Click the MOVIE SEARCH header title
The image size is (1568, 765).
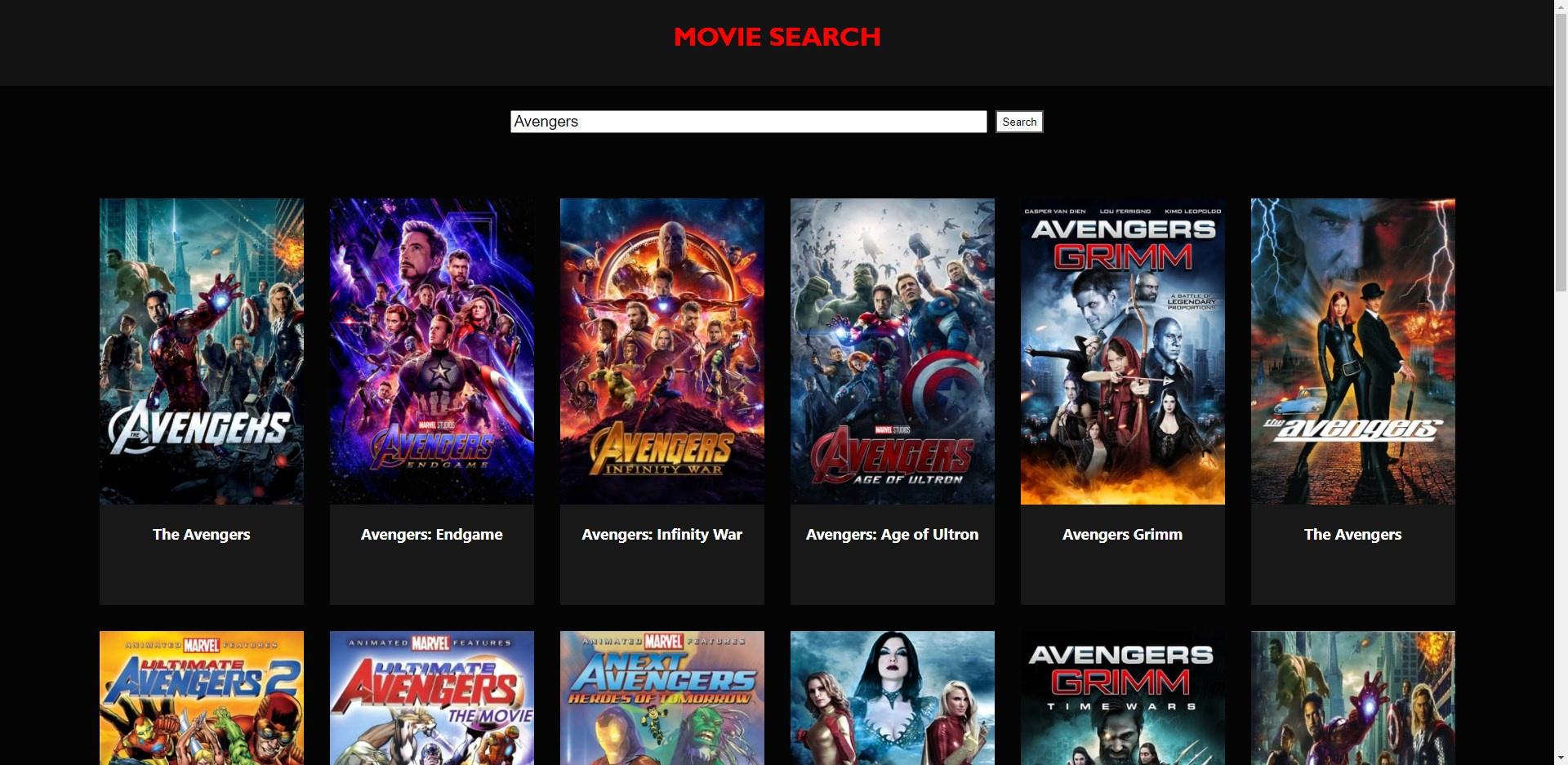(x=777, y=37)
